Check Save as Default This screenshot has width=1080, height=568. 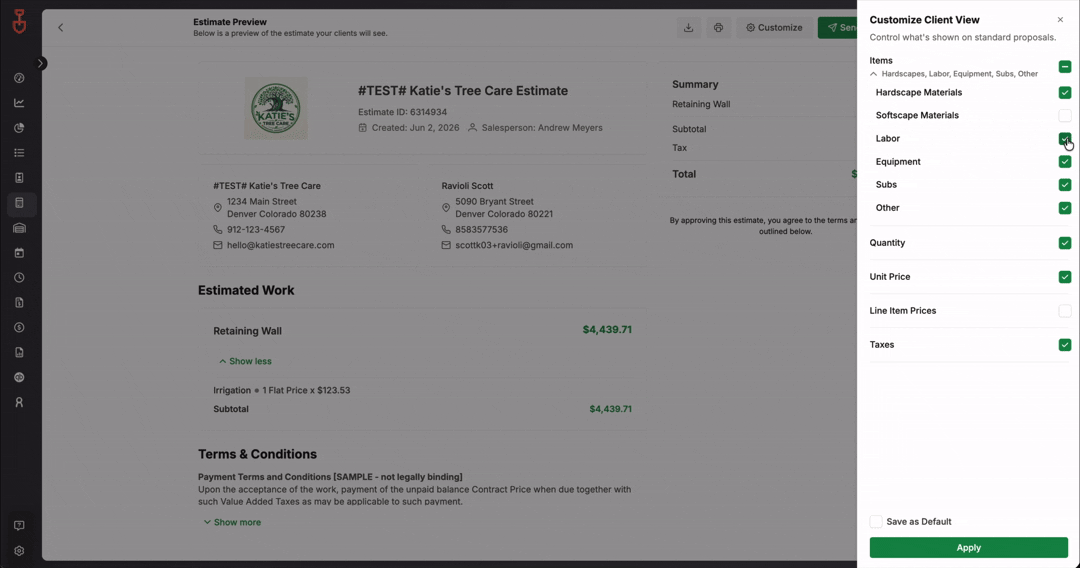(x=875, y=521)
